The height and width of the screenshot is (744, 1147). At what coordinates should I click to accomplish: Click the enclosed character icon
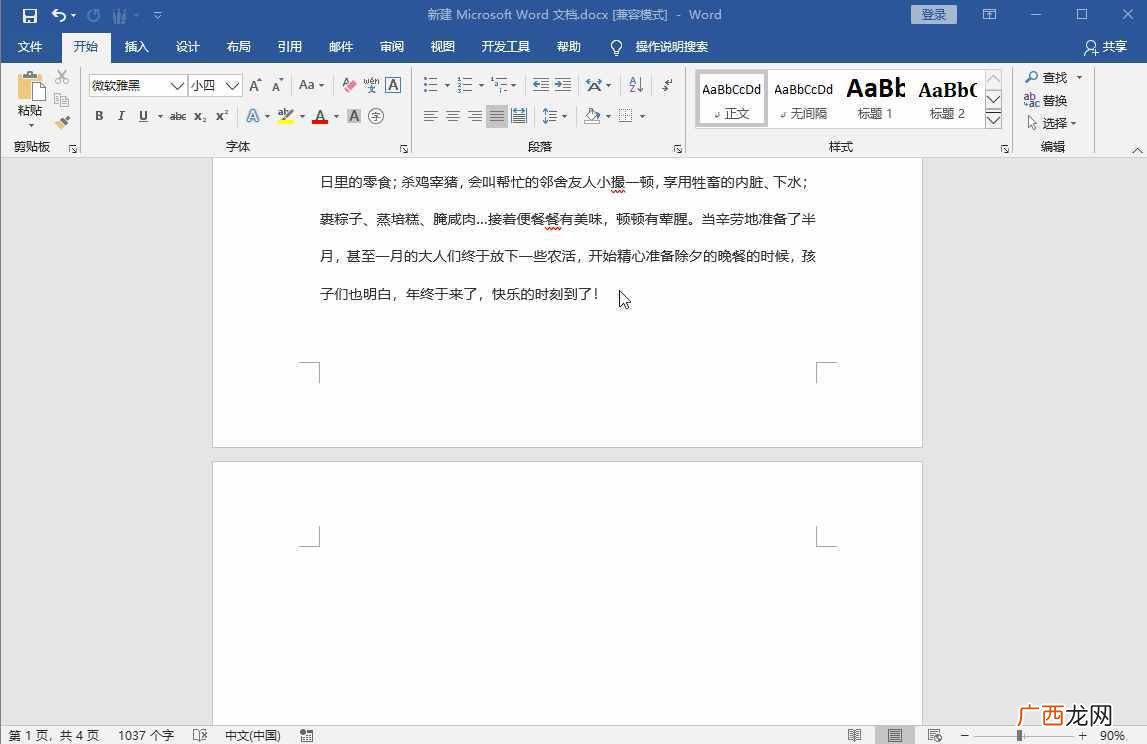376,116
